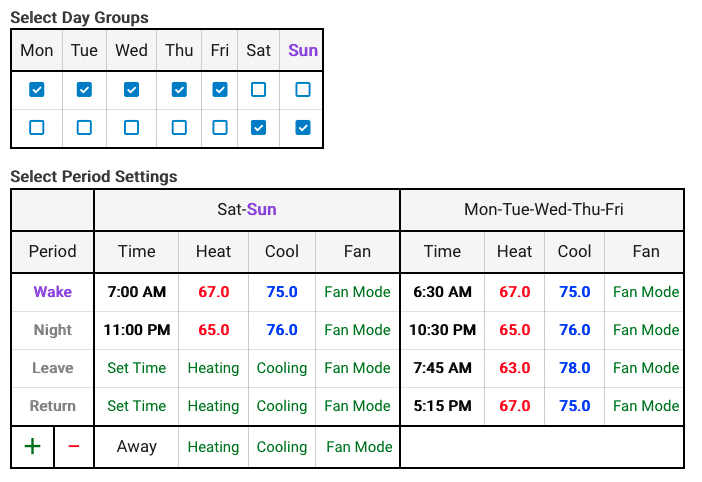Edit weekday Leave cool 78.0
Image resolution: width=702 pixels, height=482 pixels.
point(574,368)
